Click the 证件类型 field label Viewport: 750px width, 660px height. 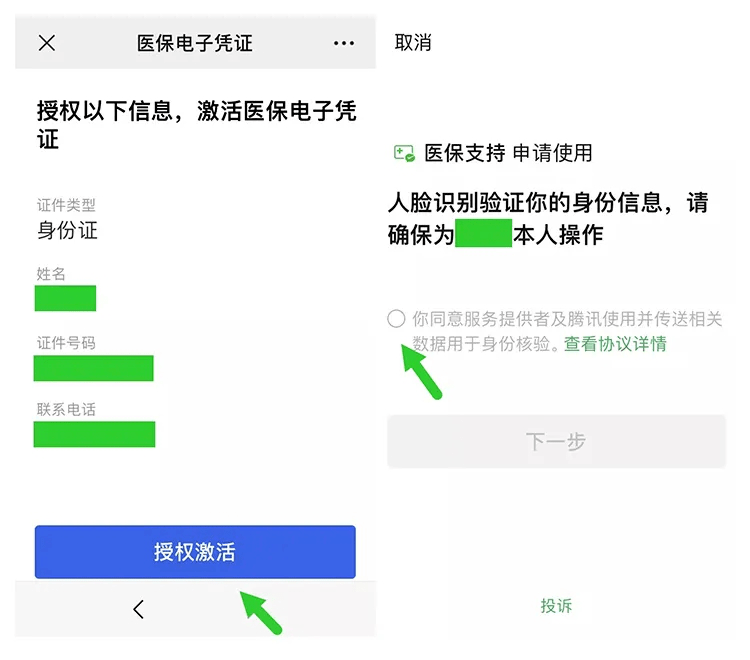(66, 205)
